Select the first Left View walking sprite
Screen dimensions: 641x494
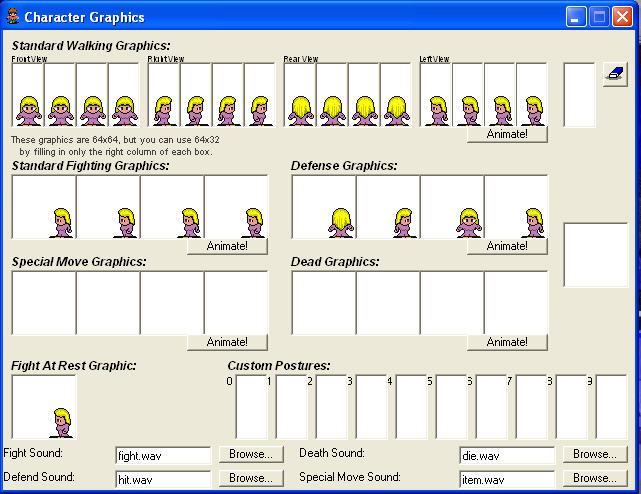pos(436,96)
